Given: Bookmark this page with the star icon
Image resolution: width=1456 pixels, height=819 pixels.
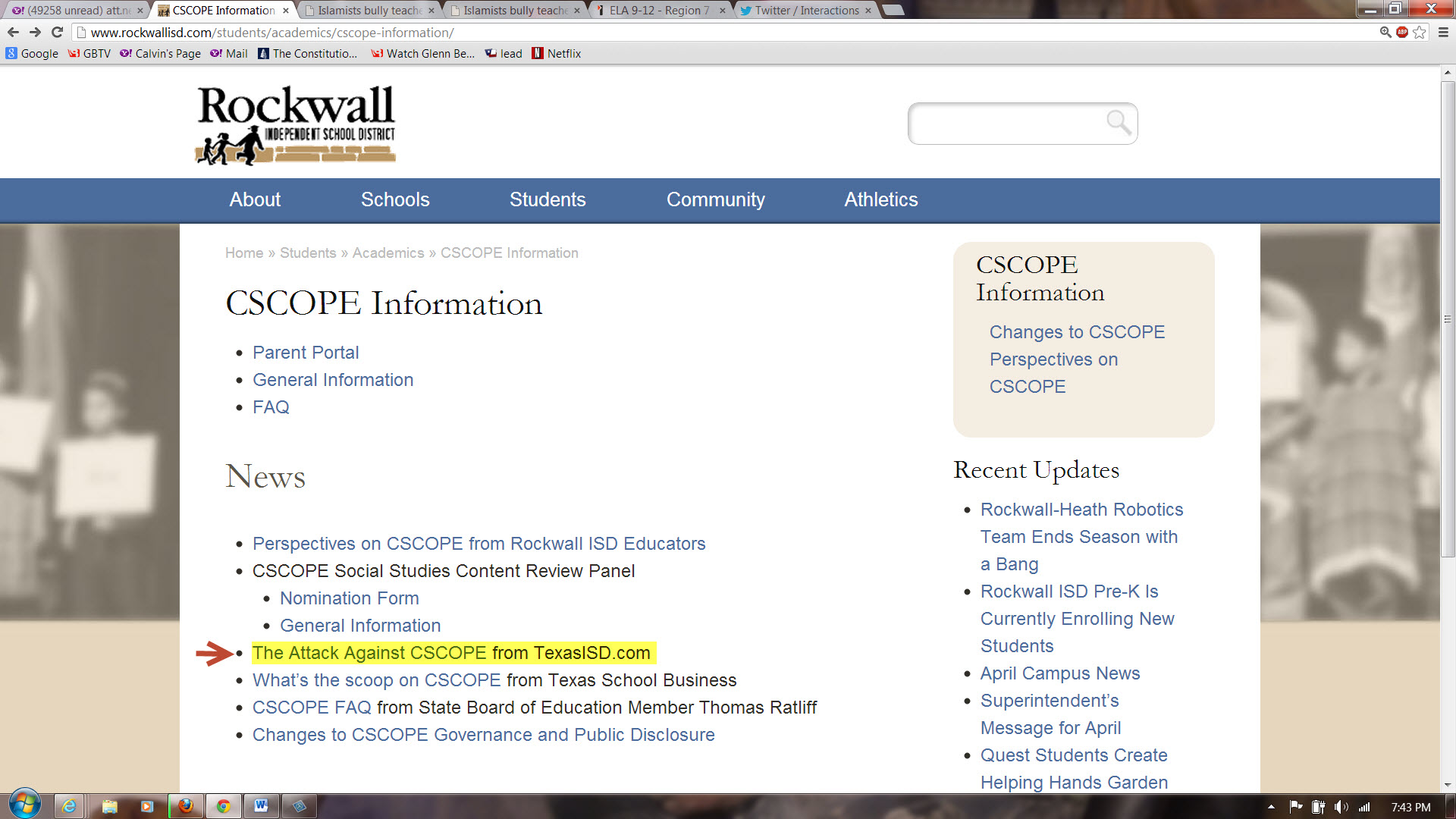Looking at the screenshot, I should point(1420,33).
